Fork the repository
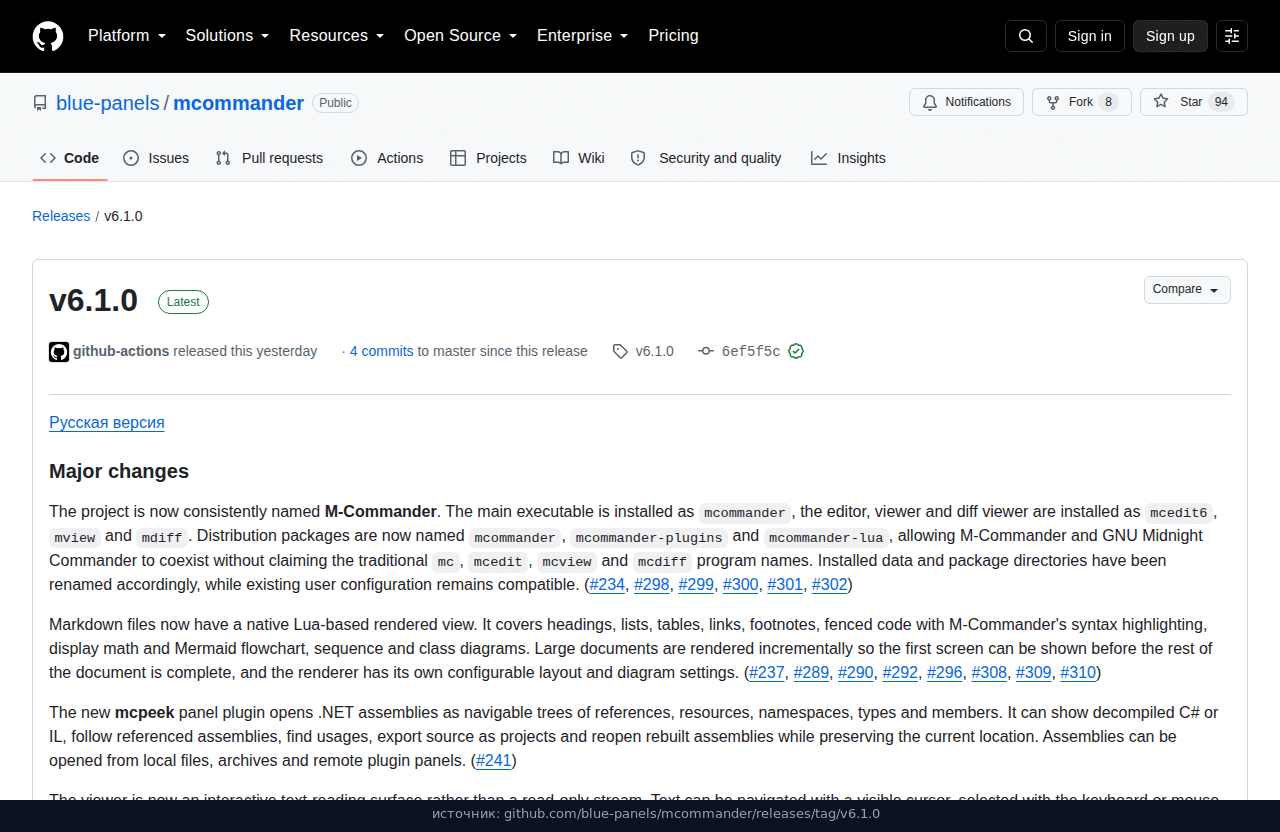 [1081, 102]
